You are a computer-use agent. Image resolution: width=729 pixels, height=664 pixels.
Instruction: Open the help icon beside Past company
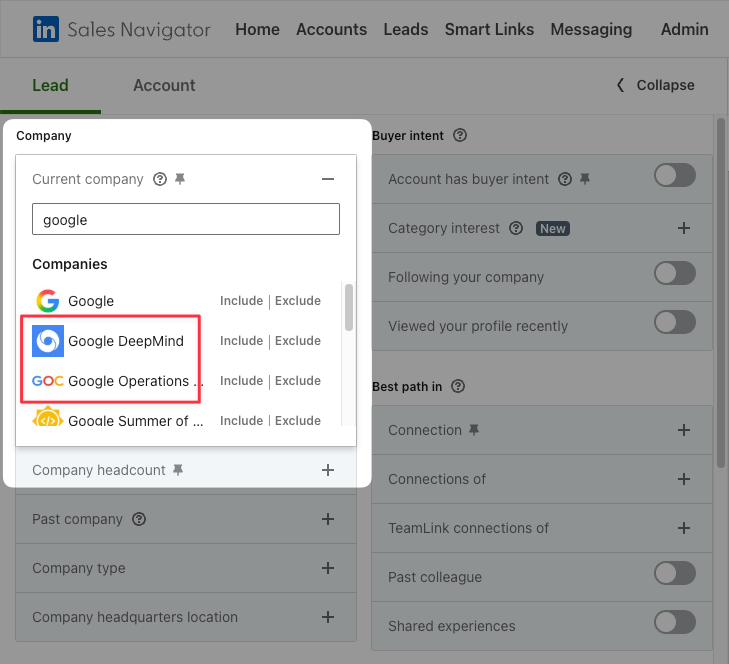click(x=139, y=519)
